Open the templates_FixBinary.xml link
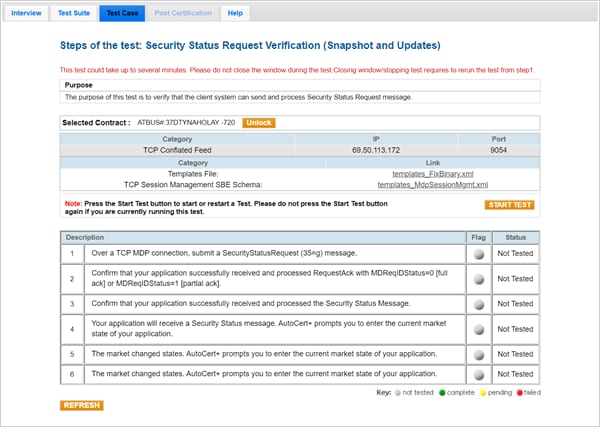 (432, 173)
